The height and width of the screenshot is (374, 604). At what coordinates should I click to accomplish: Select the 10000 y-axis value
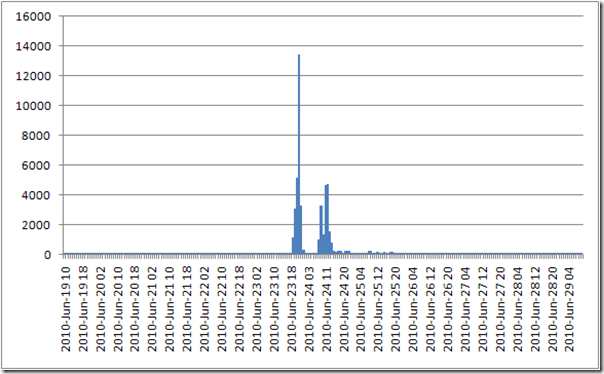pyautogui.click(x=33, y=106)
